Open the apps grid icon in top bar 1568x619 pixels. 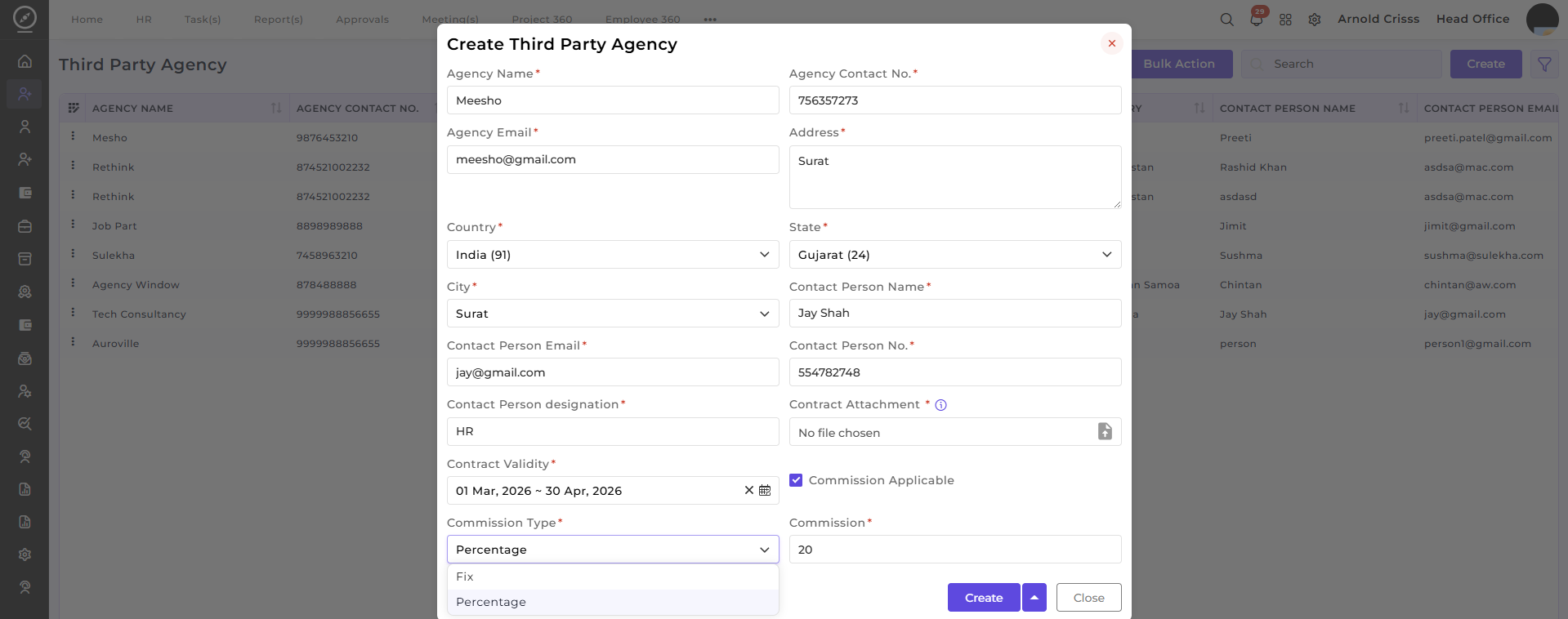point(1285,20)
